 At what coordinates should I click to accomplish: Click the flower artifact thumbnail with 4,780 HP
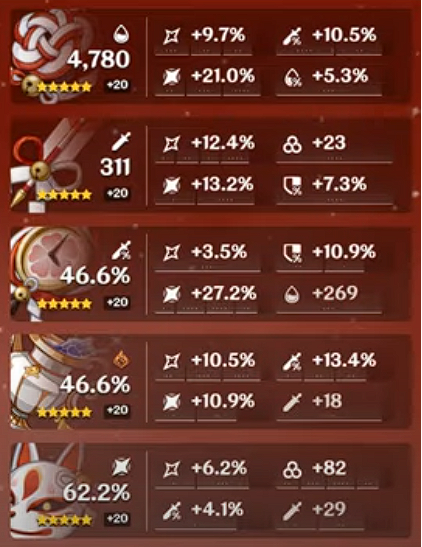click(49, 55)
